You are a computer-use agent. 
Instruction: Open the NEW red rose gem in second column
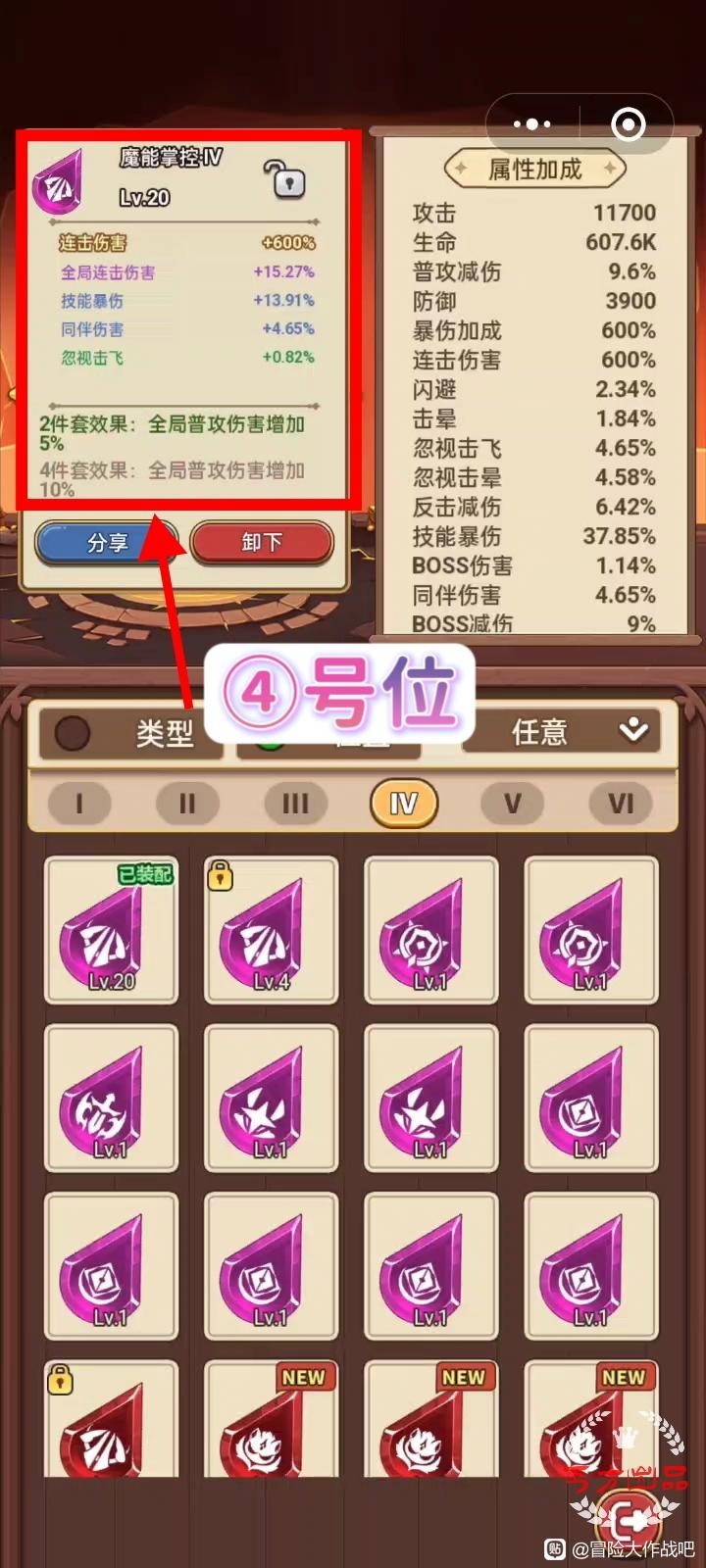271,1419
